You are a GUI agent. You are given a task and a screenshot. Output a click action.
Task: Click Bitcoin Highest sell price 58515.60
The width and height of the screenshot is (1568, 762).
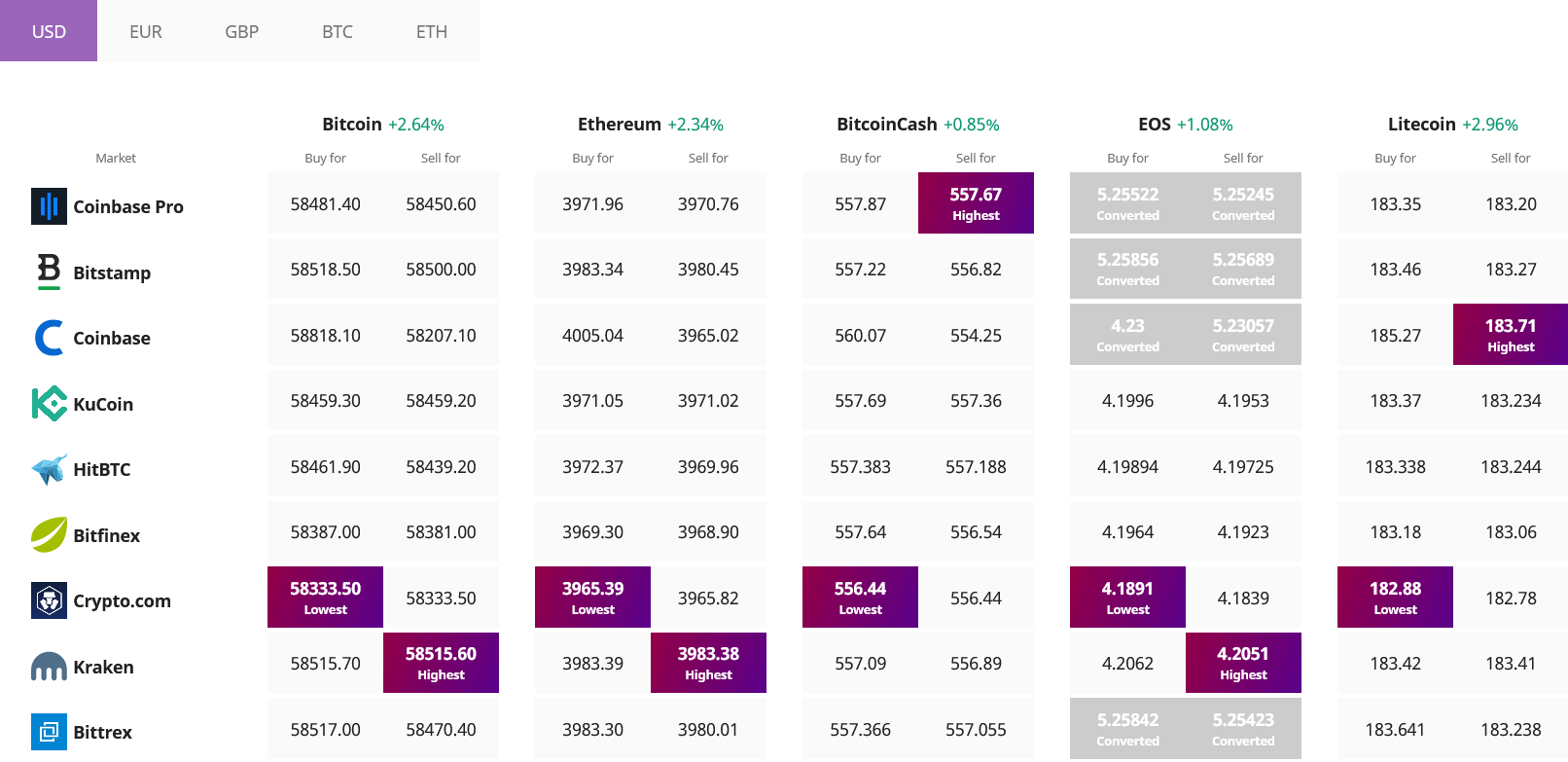pyautogui.click(x=441, y=663)
